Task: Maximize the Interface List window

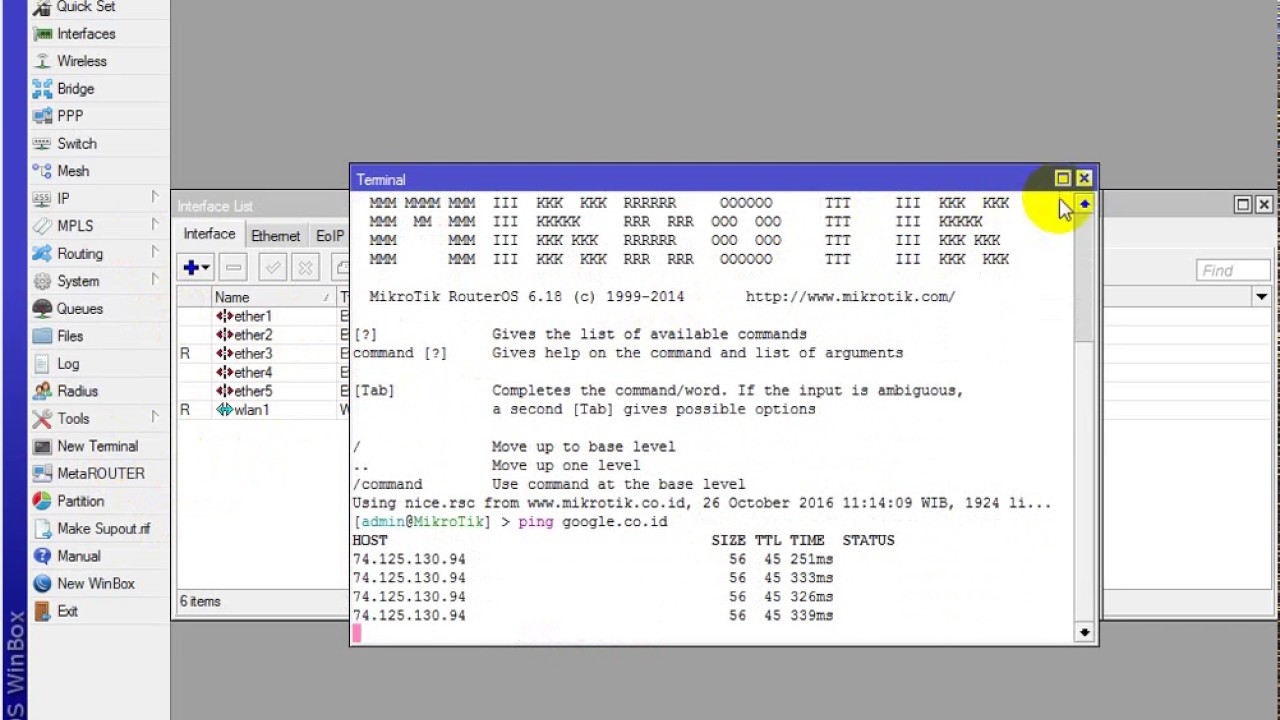Action: click(1243, 204)
